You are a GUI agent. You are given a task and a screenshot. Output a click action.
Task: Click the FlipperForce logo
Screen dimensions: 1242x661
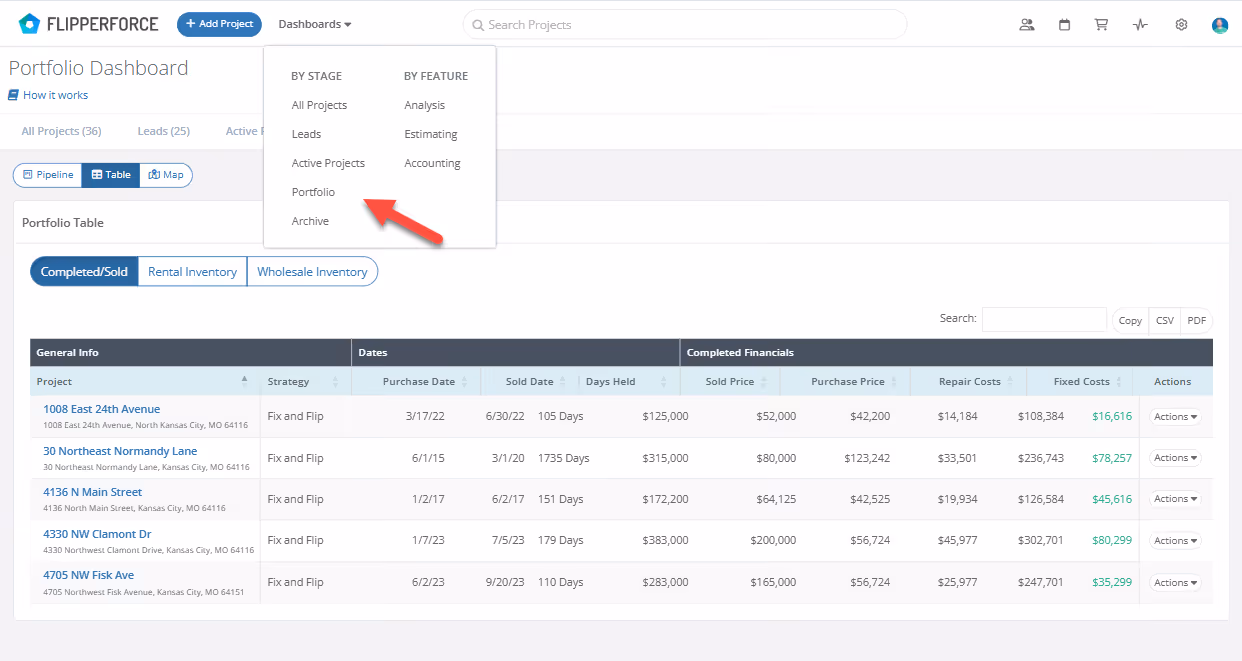coord(88,24)
